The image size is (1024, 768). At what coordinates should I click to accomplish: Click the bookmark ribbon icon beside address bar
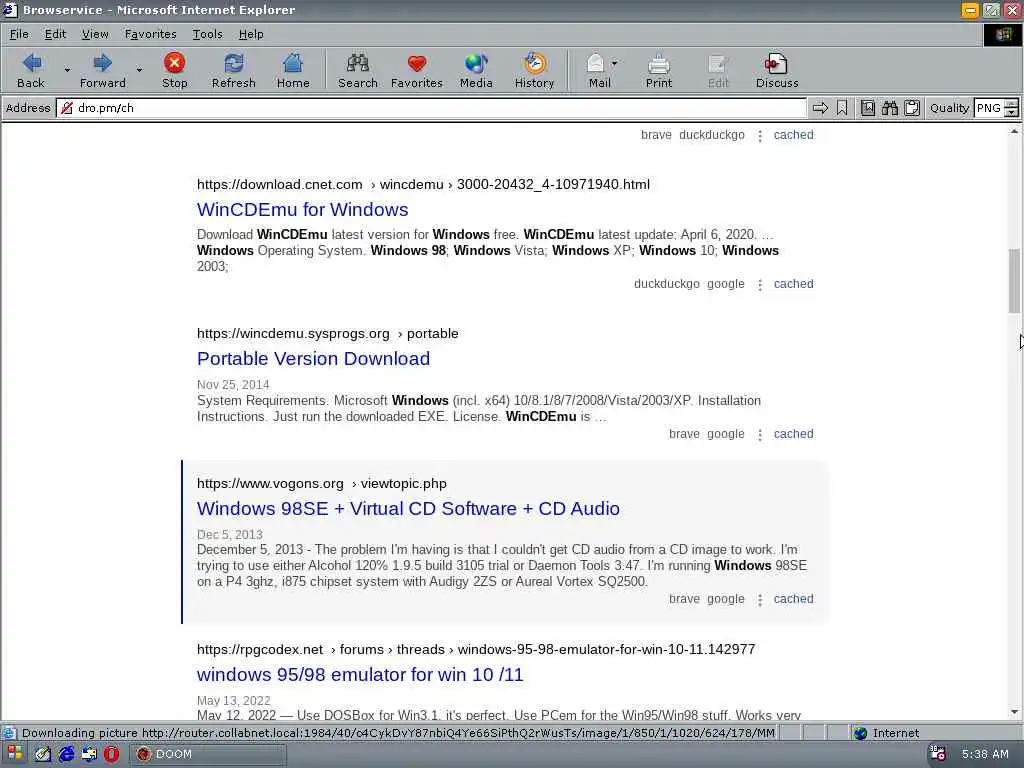(x=842, y=108)
